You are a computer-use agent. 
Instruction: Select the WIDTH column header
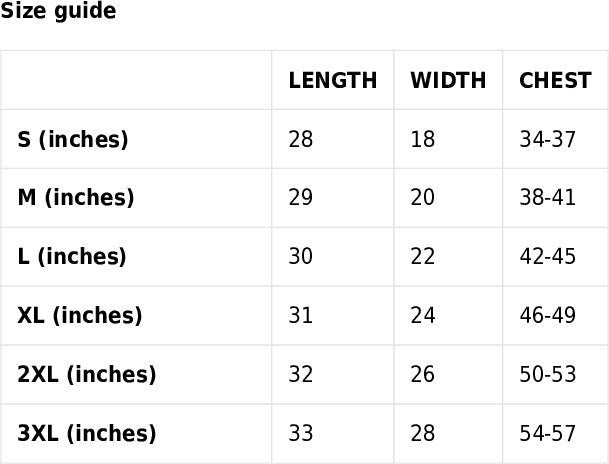(448, 81)
